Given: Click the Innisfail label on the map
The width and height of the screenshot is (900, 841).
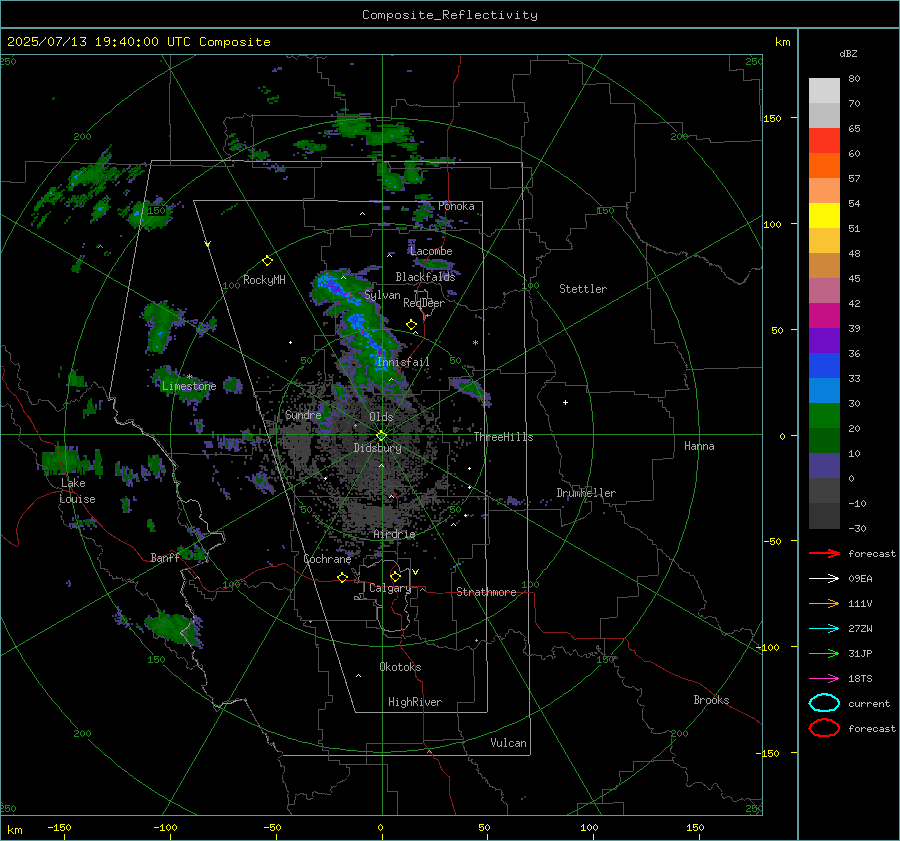Looking at the screenshot, I should click(403, 362).
